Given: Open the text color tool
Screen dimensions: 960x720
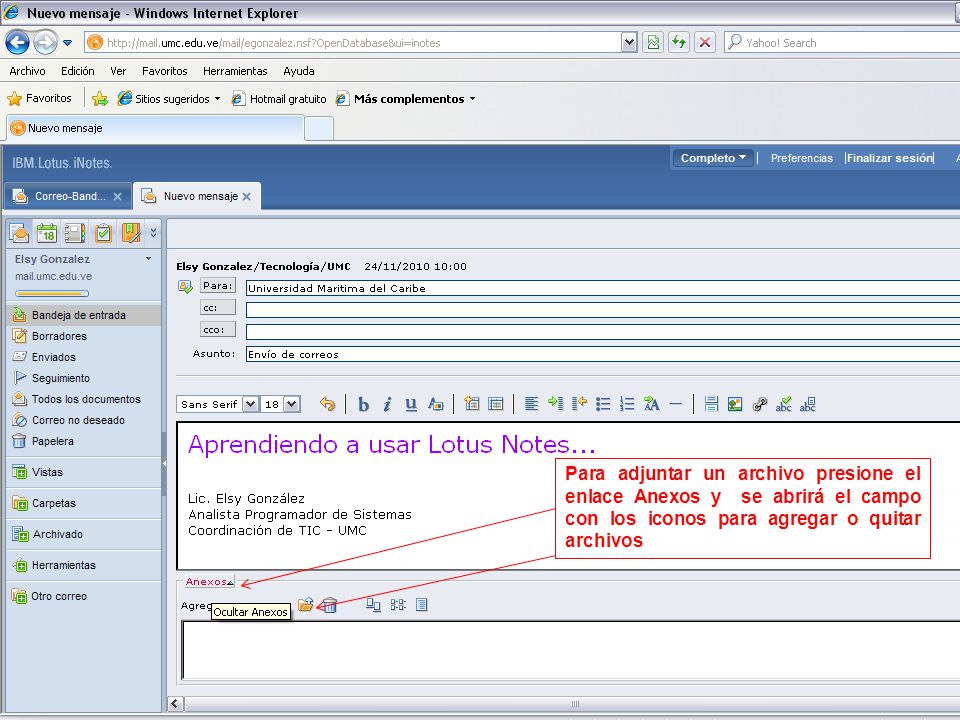Looking at the screenshot, I should point(435,404).
